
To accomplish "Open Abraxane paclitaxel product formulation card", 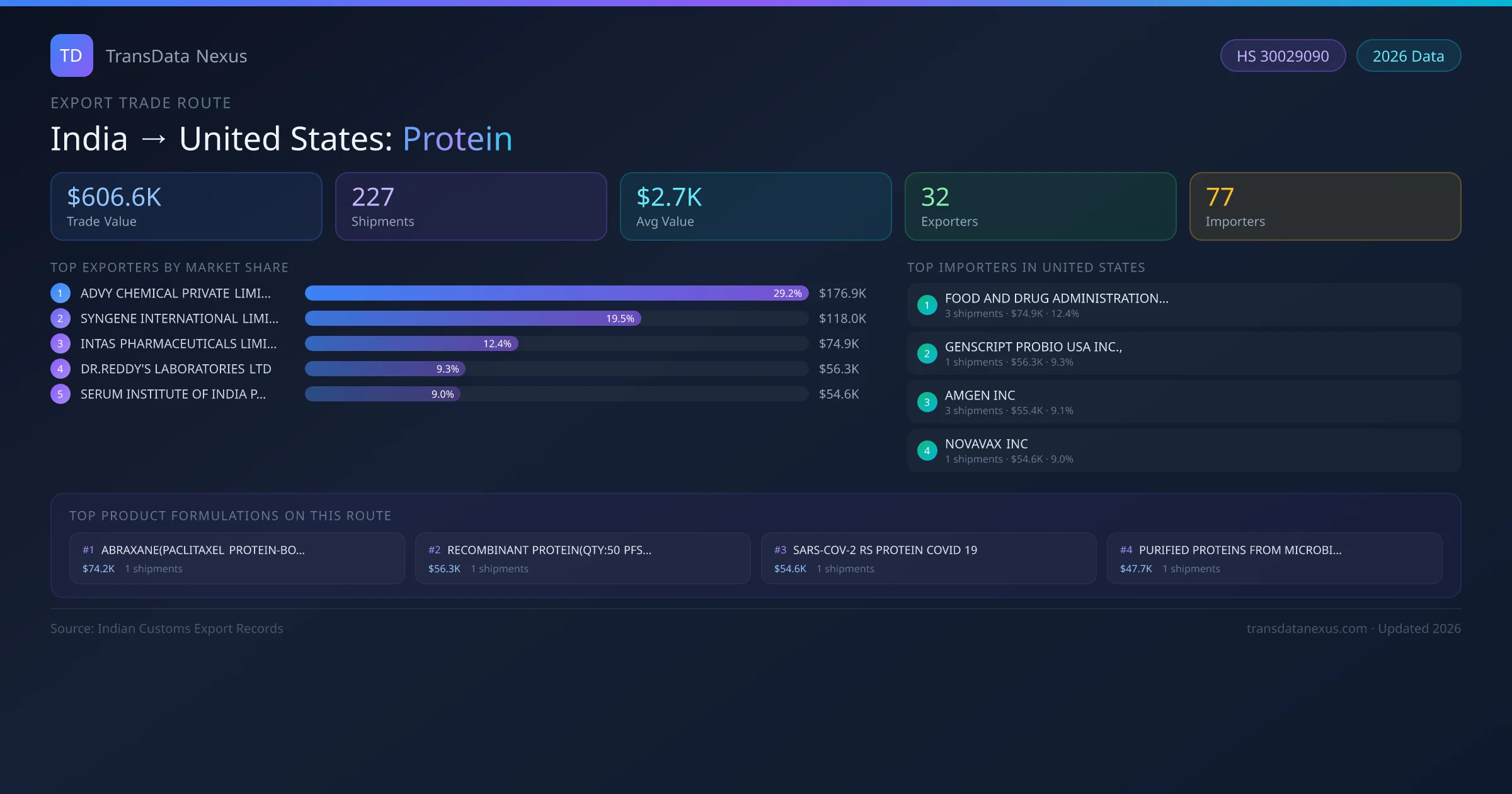I will [x=237, y=558].
